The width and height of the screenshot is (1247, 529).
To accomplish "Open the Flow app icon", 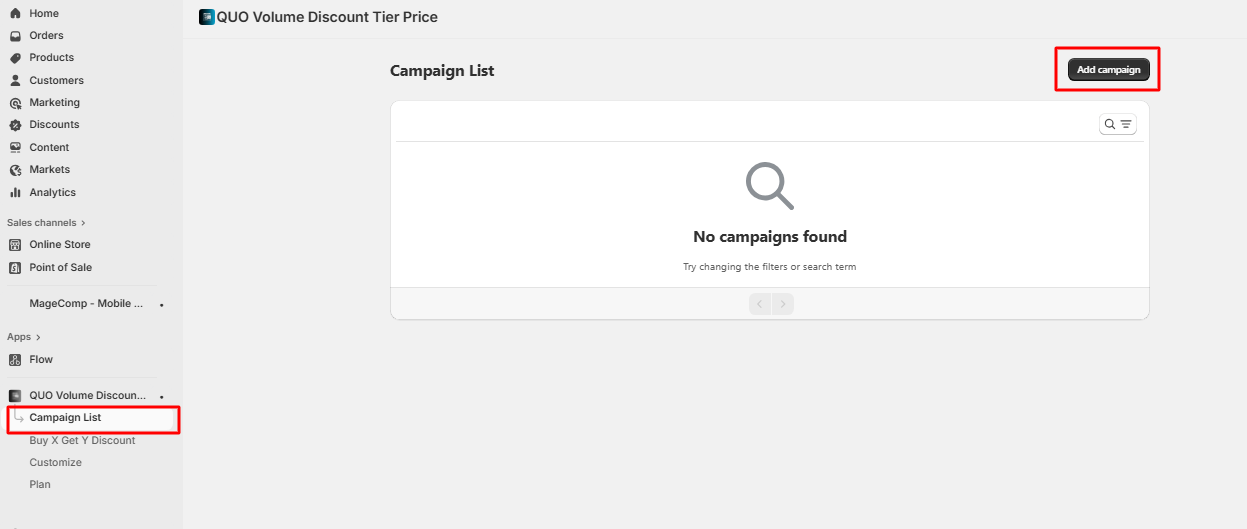I will (x=15, y=360).
